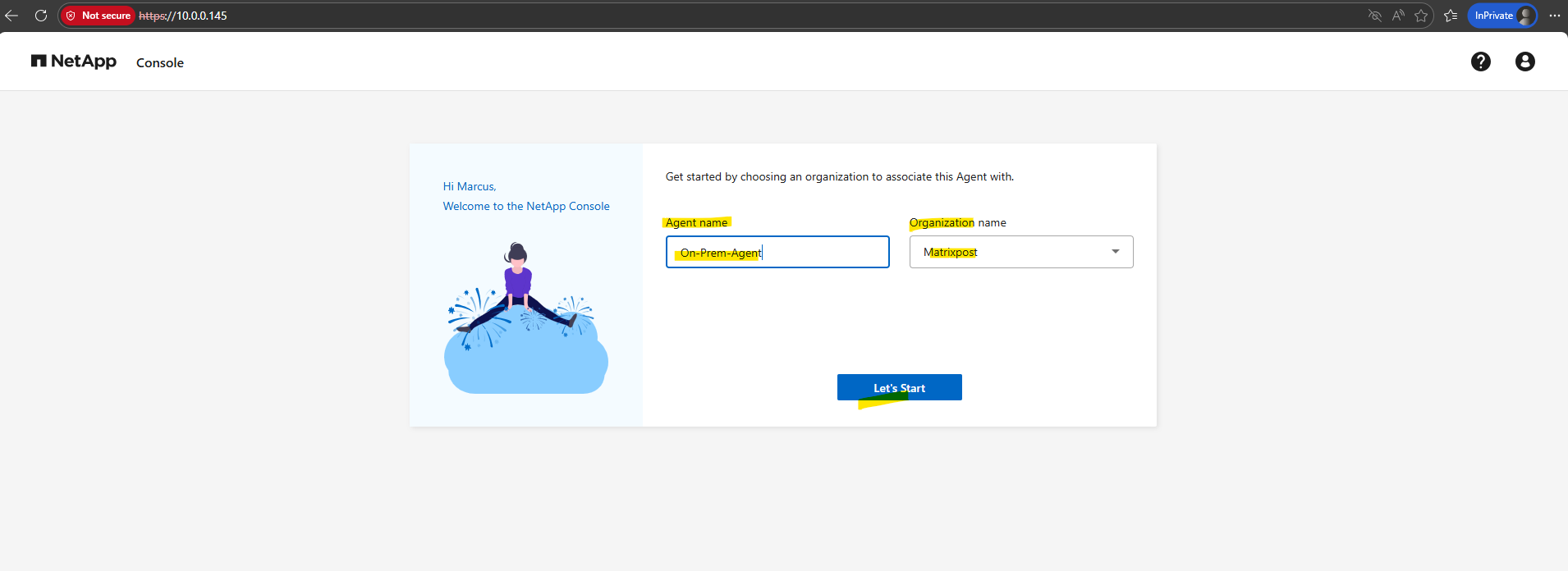
Task: Click the NetApp logo
Action: point(74,62)
